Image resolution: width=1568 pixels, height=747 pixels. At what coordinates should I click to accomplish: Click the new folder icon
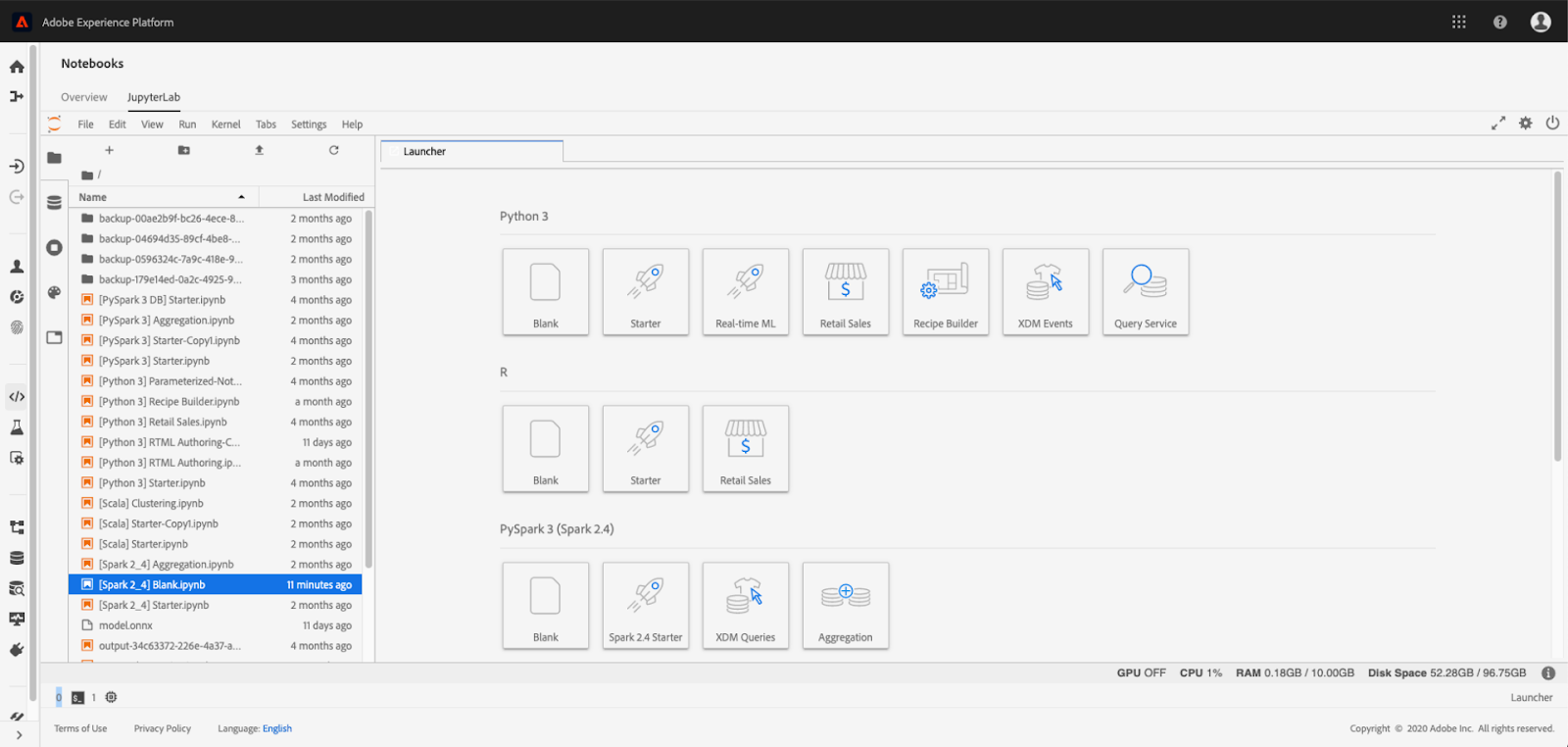pos(183,150)
